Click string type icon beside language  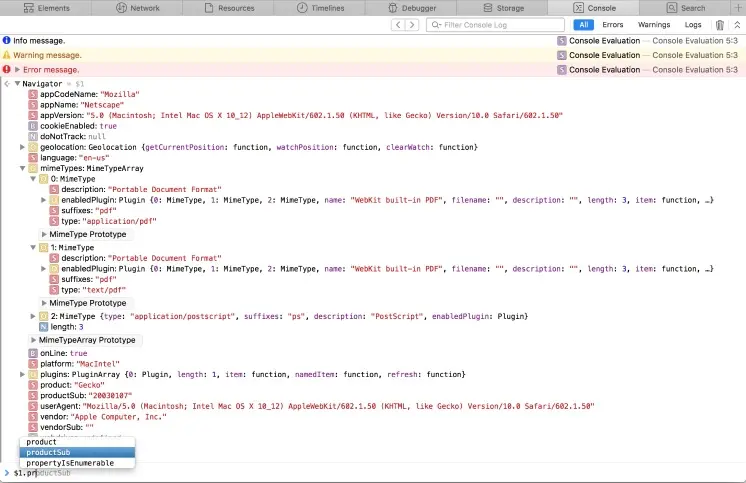click(33, 158)
